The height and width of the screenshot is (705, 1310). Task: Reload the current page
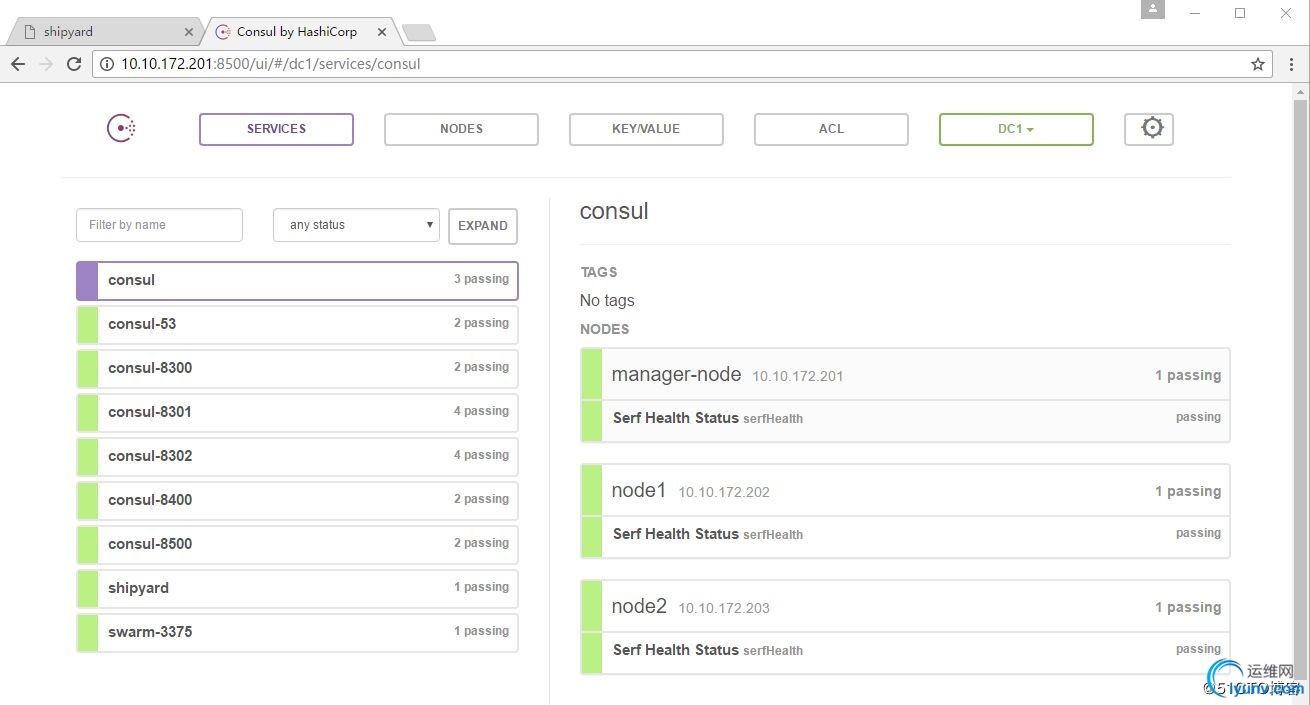coord(74,63)
